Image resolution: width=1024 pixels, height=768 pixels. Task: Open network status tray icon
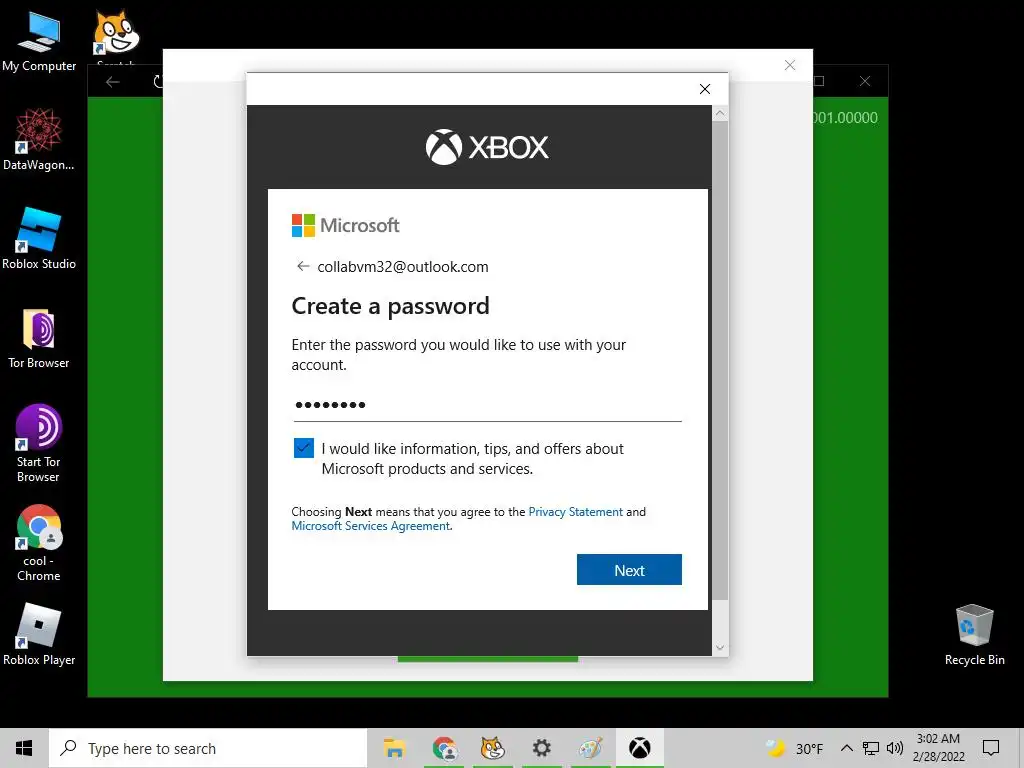pyautogui.click(x=871, y=748)
